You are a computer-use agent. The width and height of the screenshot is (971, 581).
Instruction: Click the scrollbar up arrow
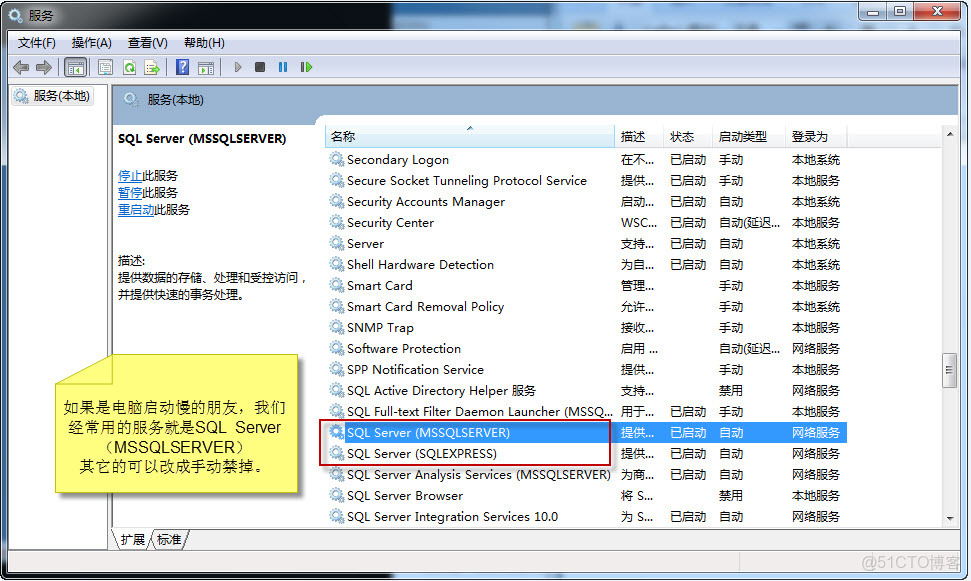click(x=950, y=134)
